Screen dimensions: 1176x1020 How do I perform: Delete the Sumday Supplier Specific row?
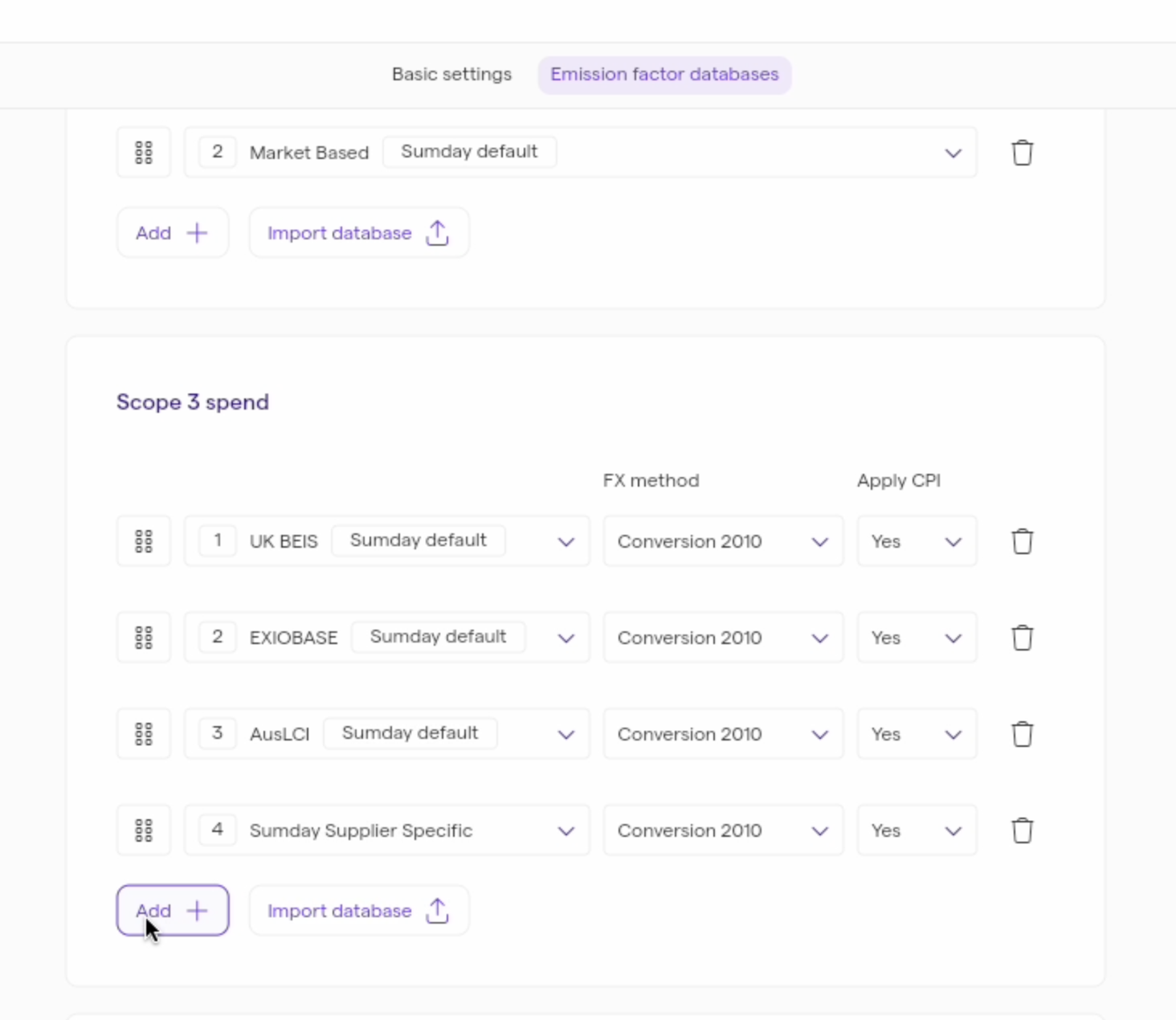click(x=1022, y=830)
